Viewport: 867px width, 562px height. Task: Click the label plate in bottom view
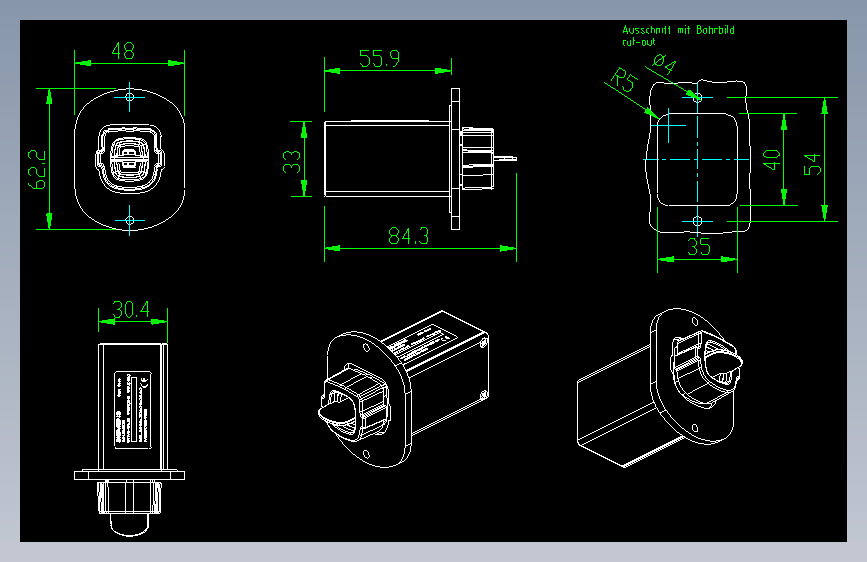(133, 409)
